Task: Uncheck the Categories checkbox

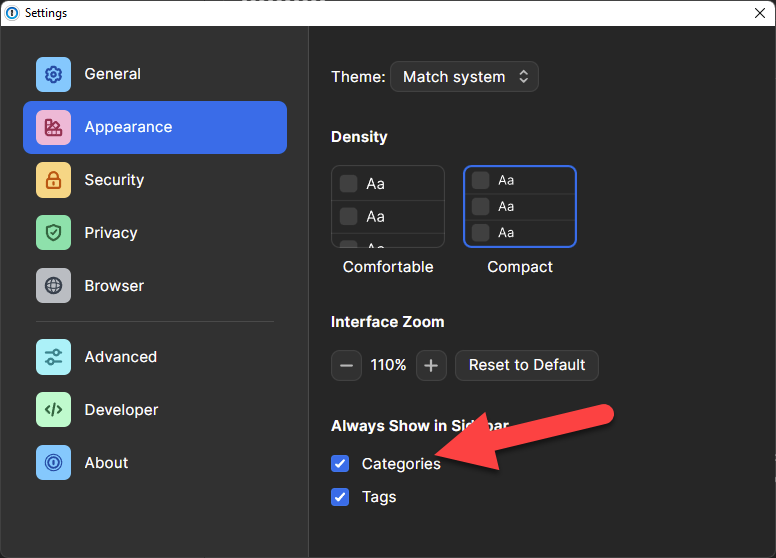Action: pos(341,464)
